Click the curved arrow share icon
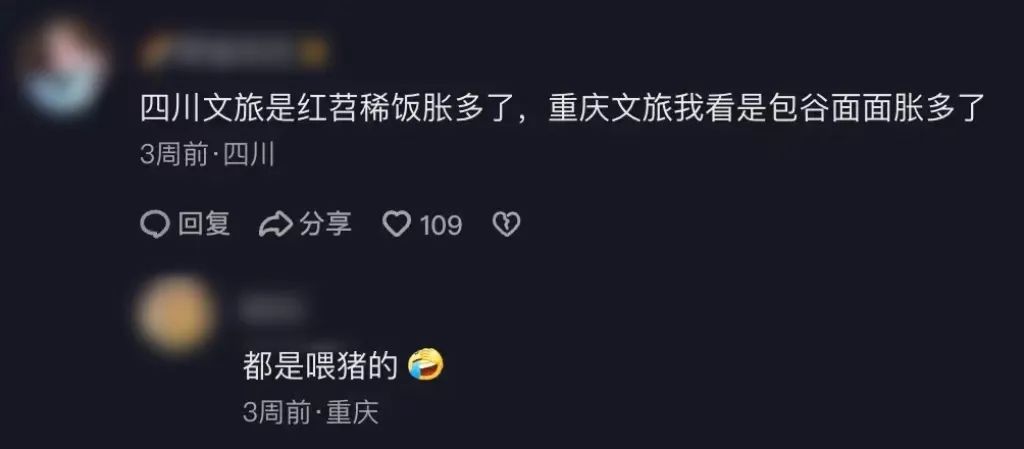The height and width of the screenshot is (449, 1024). [x=275, y=224]
